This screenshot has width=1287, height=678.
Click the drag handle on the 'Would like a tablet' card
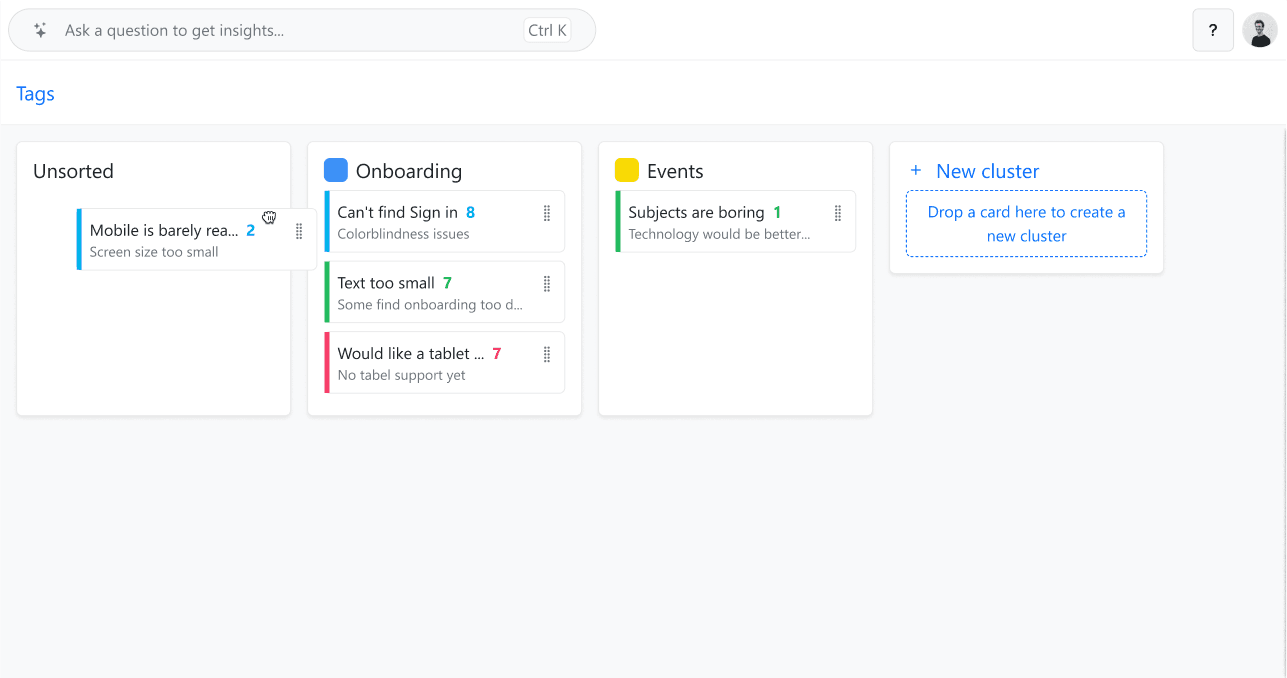(546, 354)
